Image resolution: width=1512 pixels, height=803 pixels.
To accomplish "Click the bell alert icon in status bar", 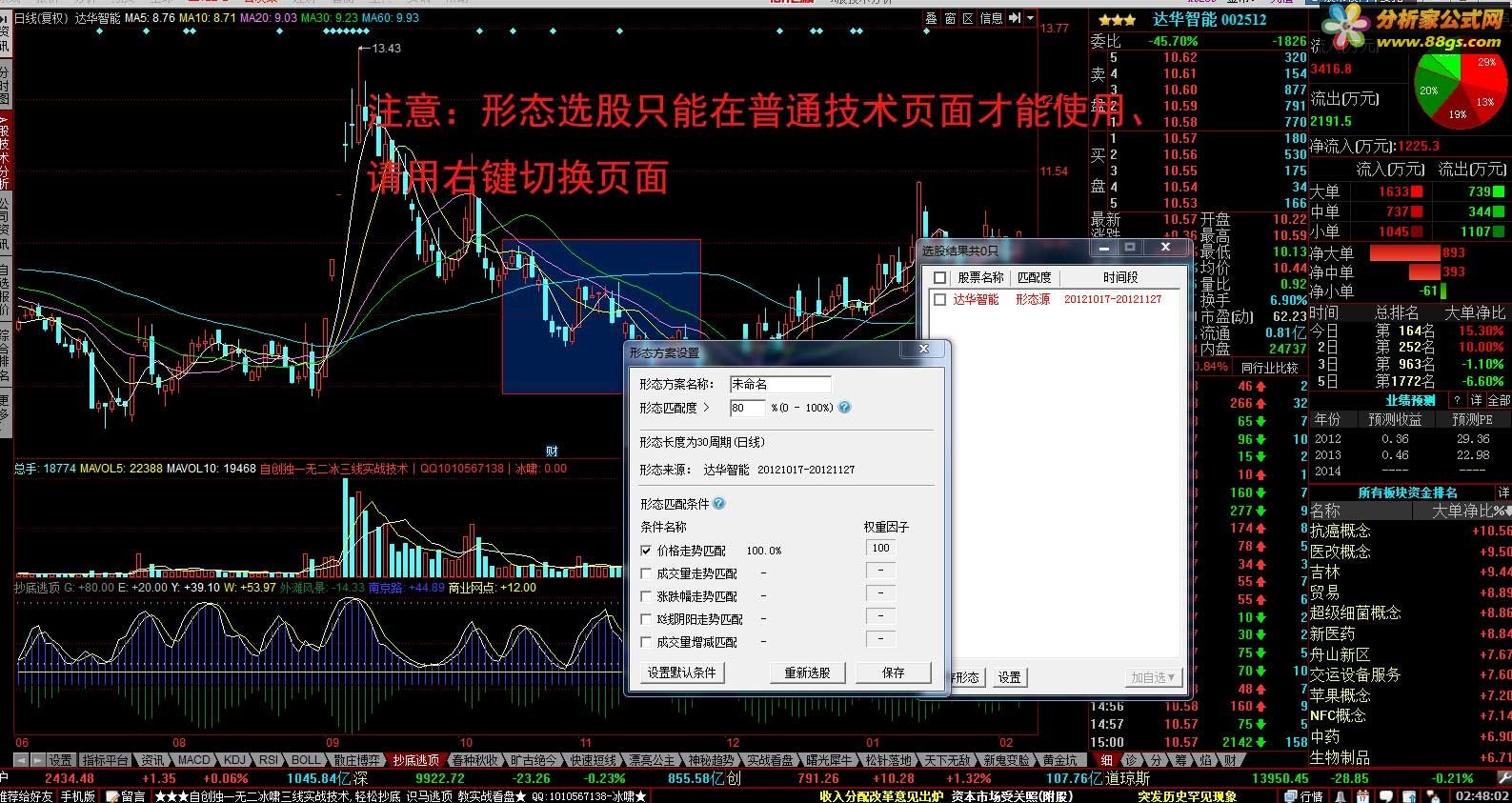I will tap(1340, 796).
